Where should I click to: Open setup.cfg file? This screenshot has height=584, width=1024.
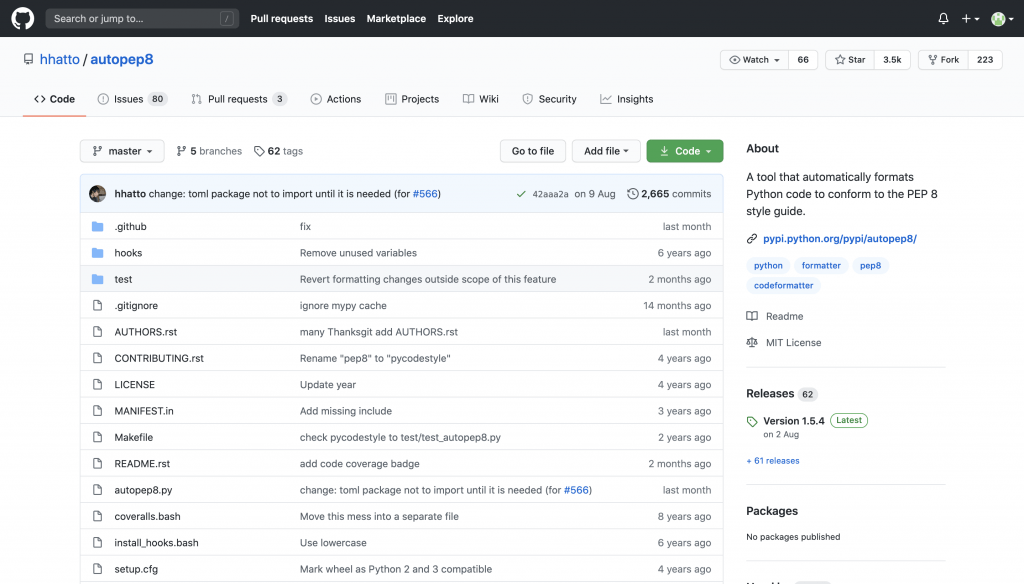pos(136,569)
